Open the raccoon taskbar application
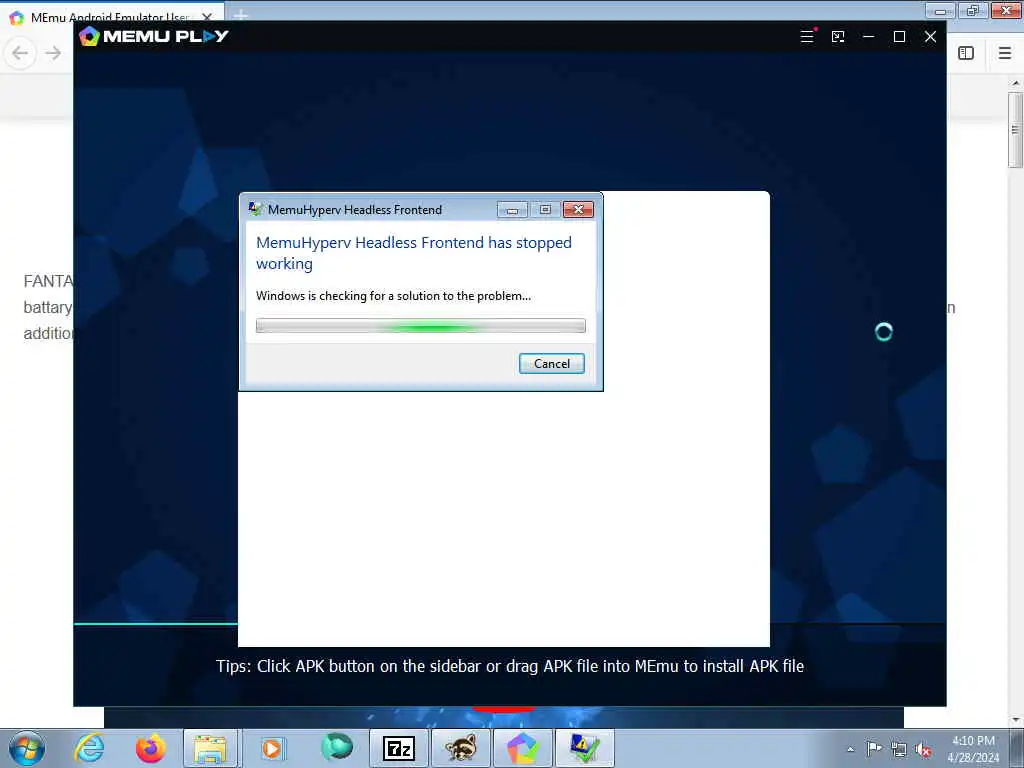The height and width of the screenshot is (768, 1024). point(461,748)
